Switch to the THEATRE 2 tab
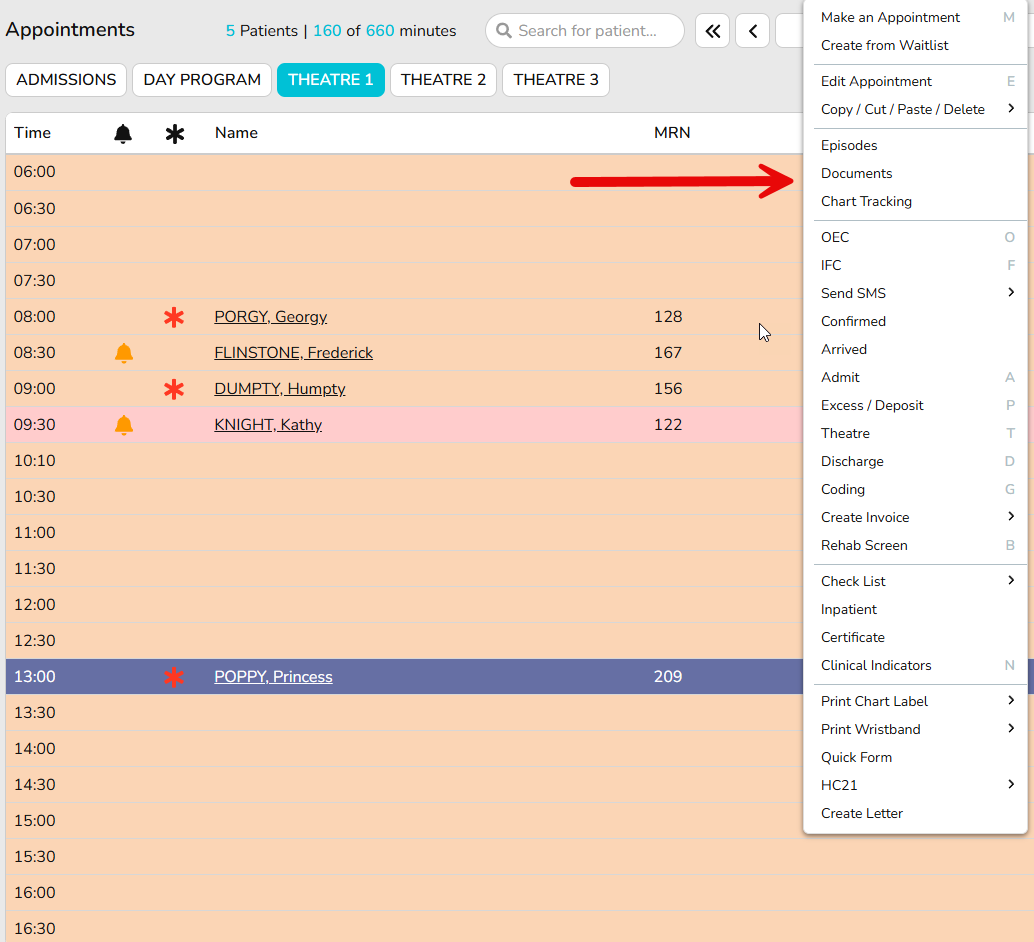Image resolution: width=1034 pixels, height=942 pixels. pyautogui.click(x=443, y=80)
